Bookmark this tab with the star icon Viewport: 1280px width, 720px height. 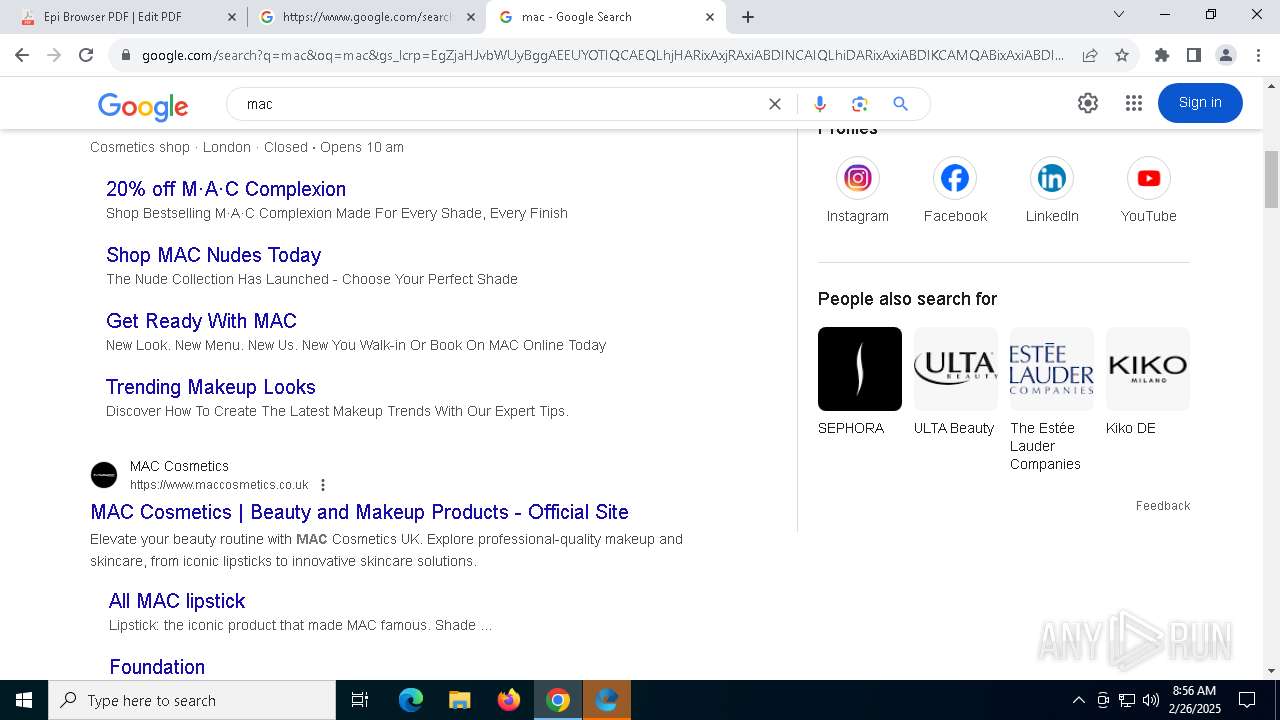[x=1122, y=55]
